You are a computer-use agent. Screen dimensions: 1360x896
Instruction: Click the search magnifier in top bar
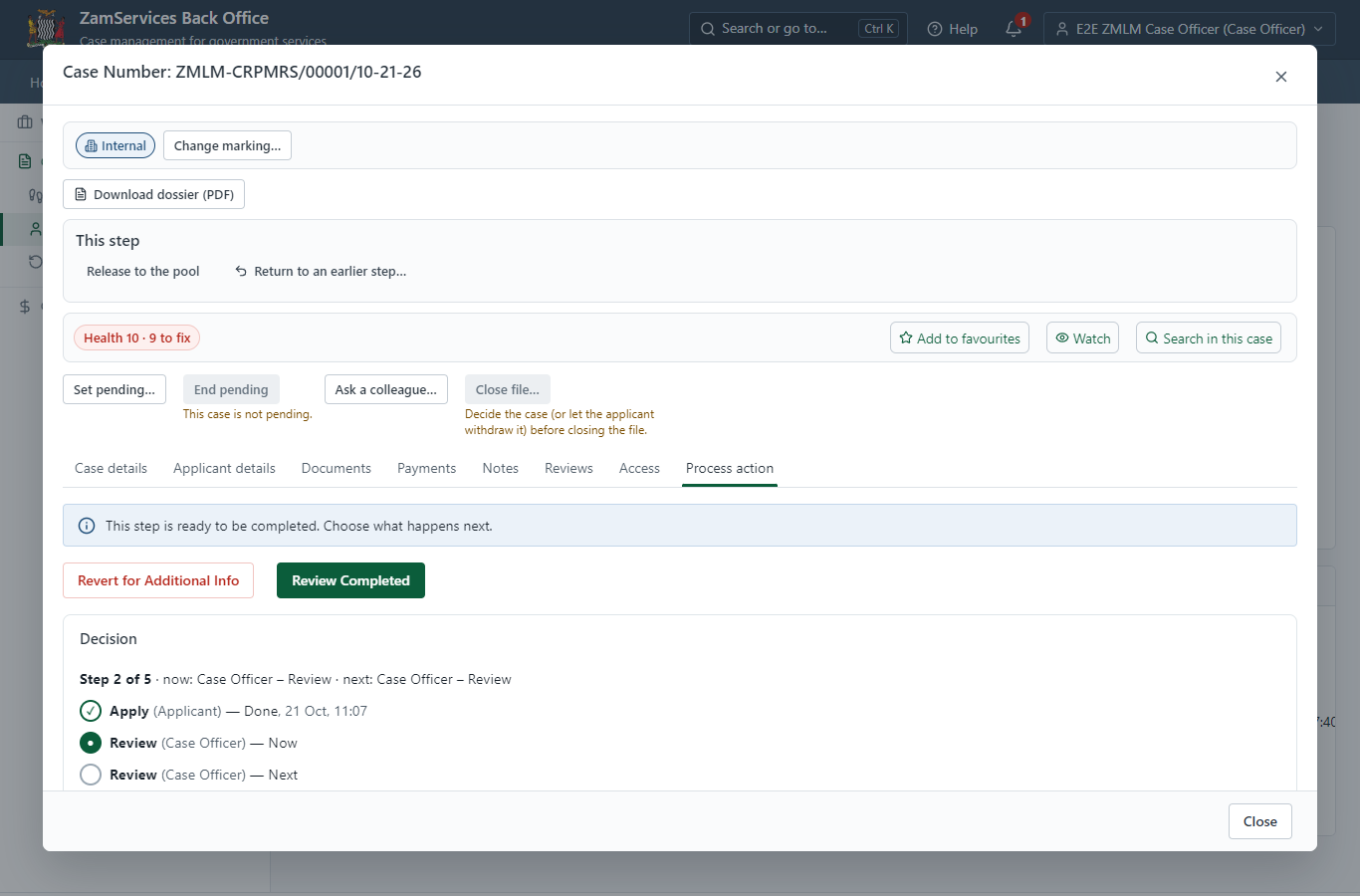[x=708, y=29]
